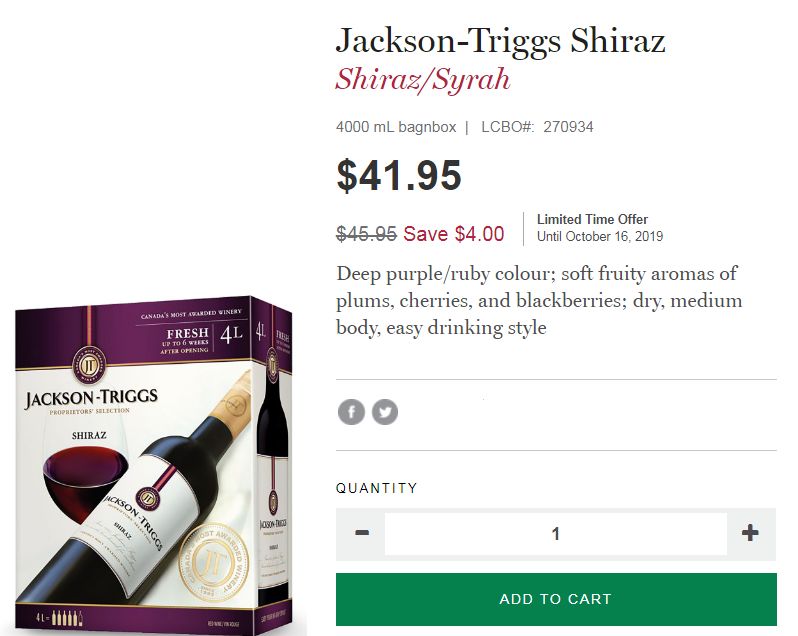Select the $41.95 sale price
798x636 pixels.
click(398, 175)
